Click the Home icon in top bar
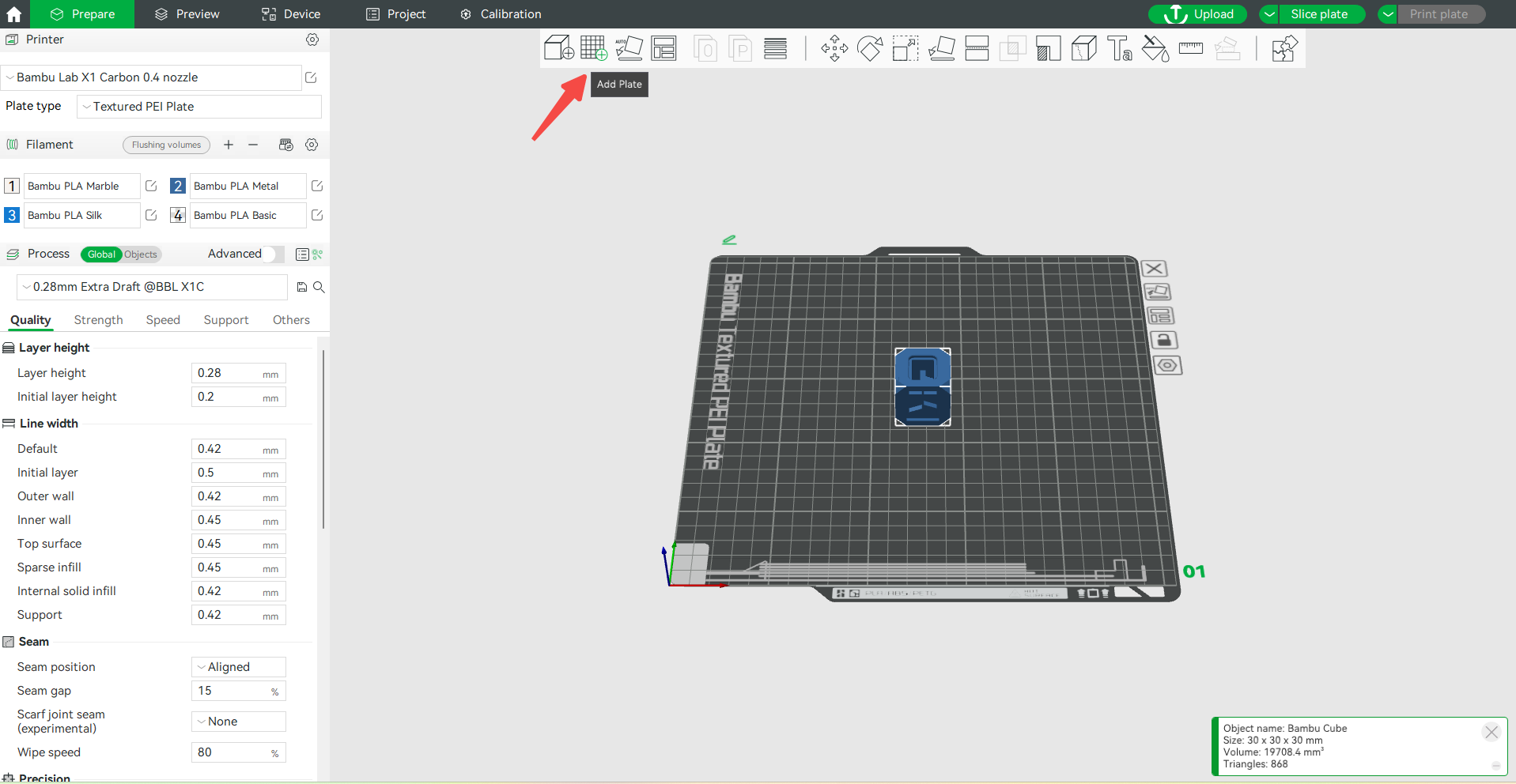The image size is (1516, 784). pyautogui.click(x=14, y=14)
